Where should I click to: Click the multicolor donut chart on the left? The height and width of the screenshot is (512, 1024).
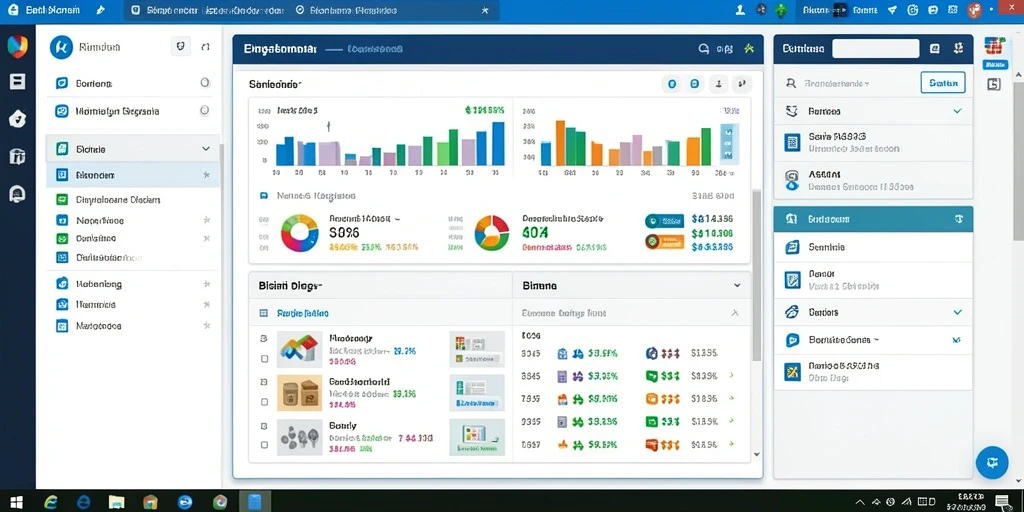(x=300, y=232)
